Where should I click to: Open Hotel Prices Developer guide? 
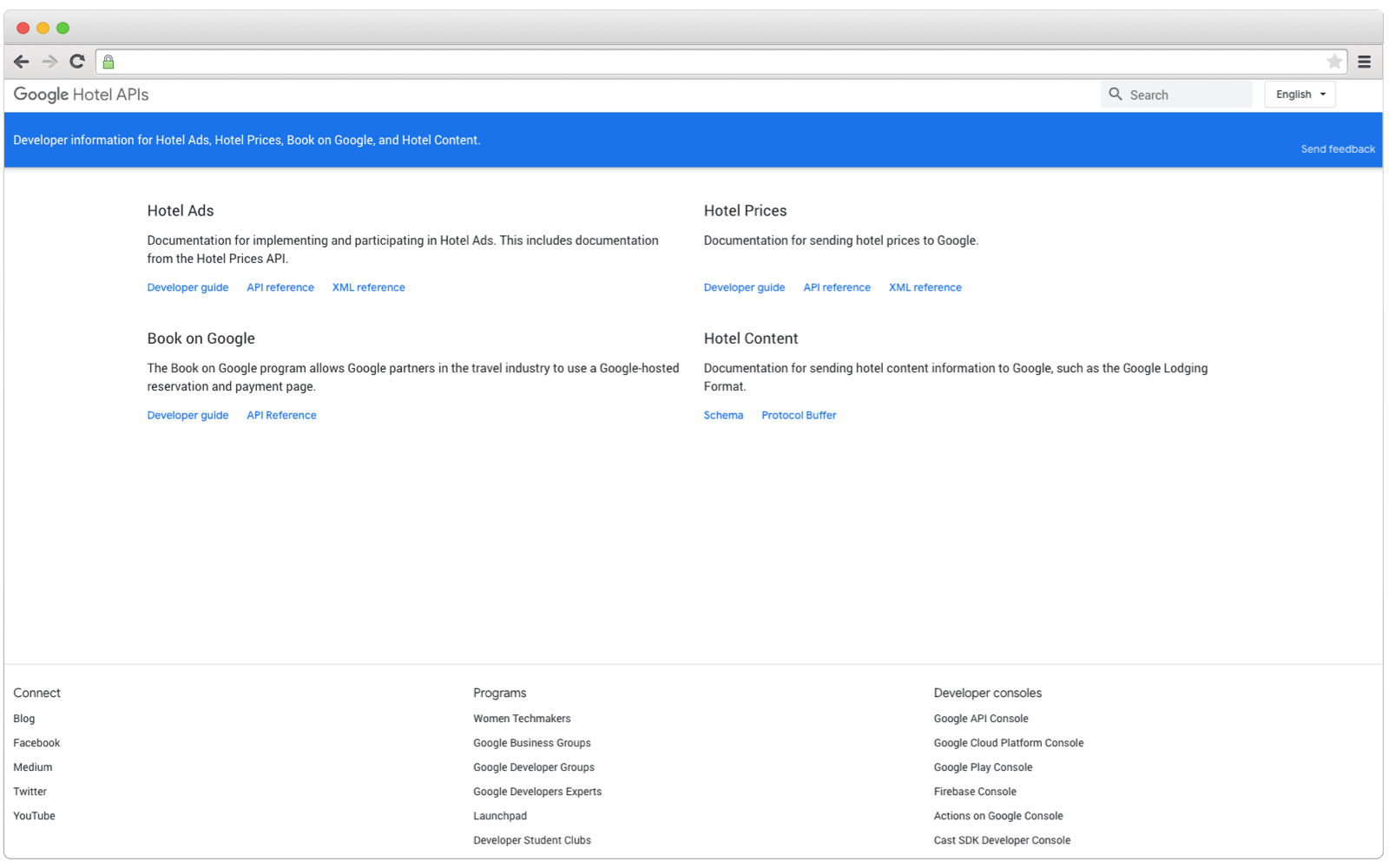pos(744,287)
